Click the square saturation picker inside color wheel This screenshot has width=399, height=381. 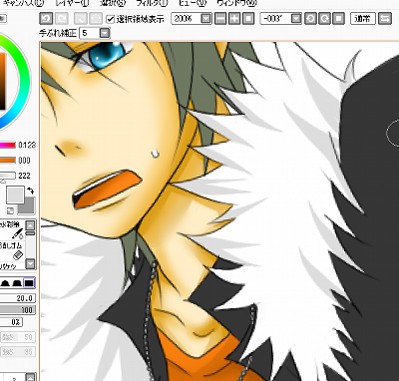pos(3,80)
